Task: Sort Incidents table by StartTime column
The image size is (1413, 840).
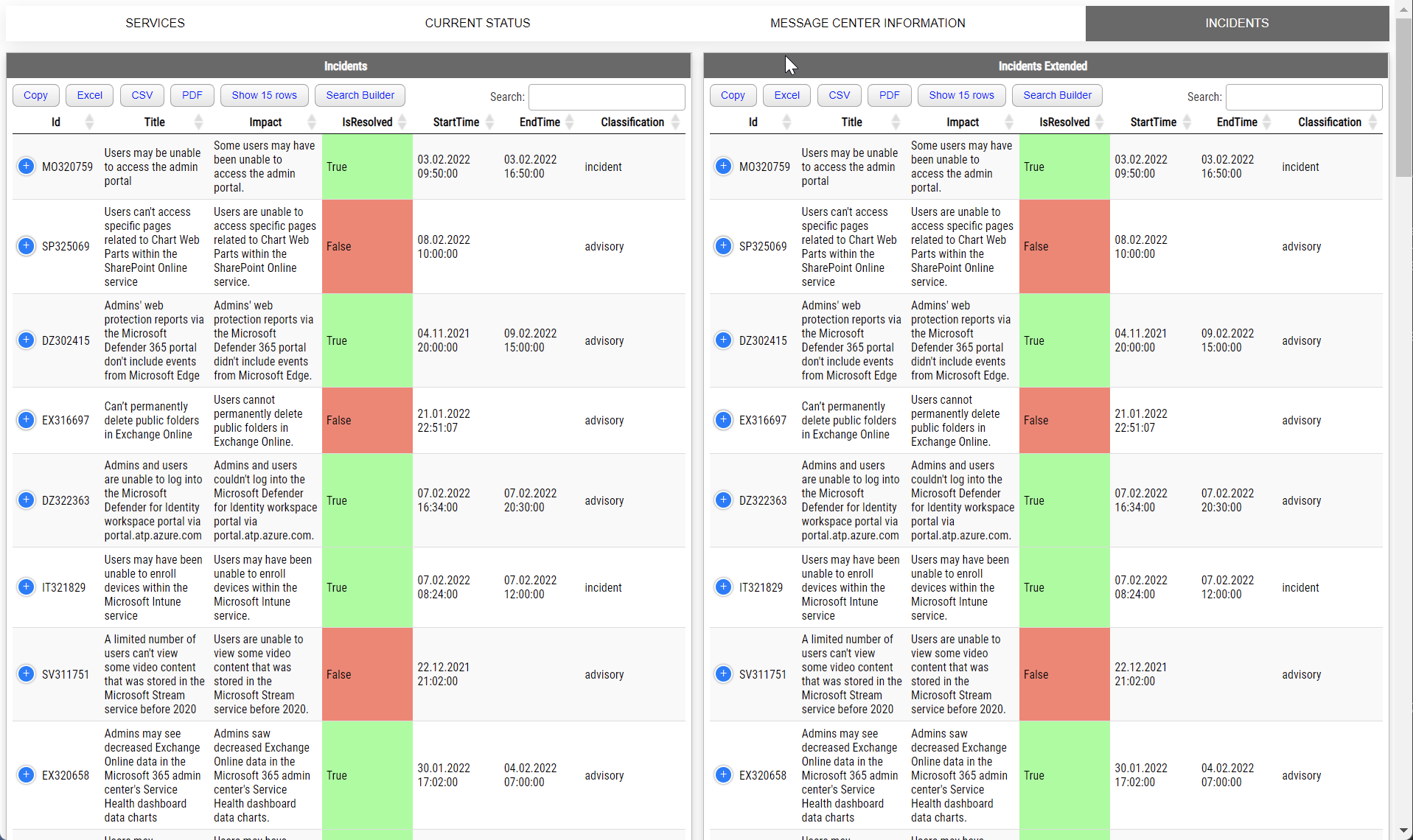Action: tap(456, 122)
